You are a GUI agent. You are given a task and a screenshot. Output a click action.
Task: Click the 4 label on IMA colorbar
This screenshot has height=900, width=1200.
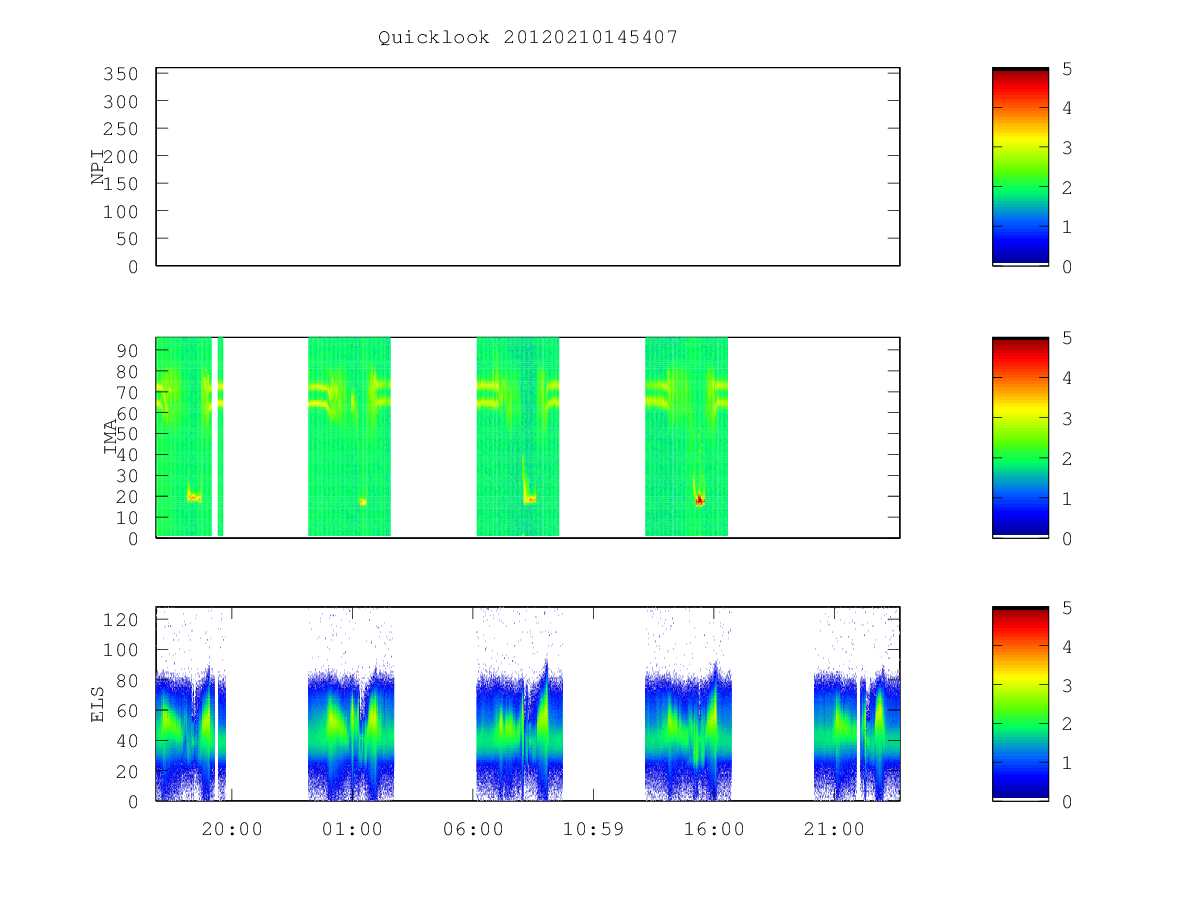click(1067, 378)
